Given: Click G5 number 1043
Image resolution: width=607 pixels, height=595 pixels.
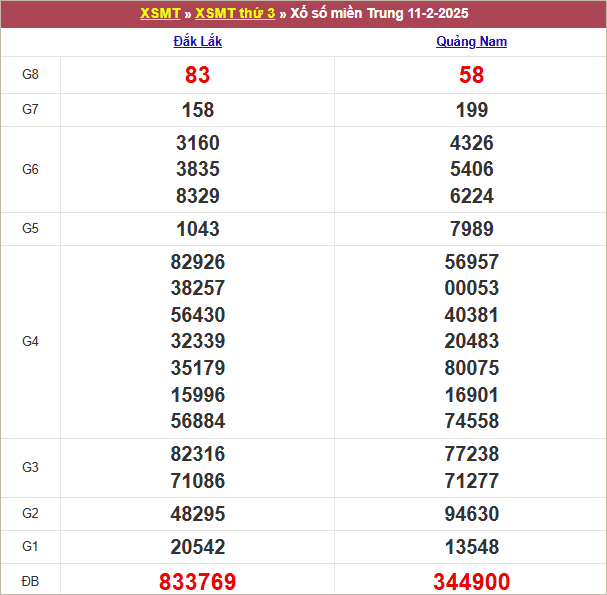Looking at the screenshot, I should (x=198, y=229).
